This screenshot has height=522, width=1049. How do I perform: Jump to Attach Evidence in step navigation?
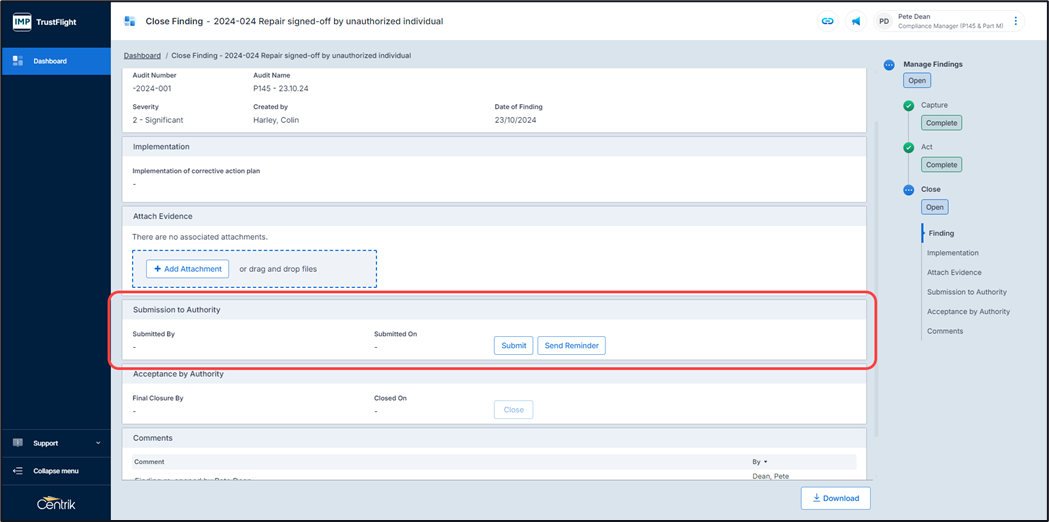[x=954, y=272]
